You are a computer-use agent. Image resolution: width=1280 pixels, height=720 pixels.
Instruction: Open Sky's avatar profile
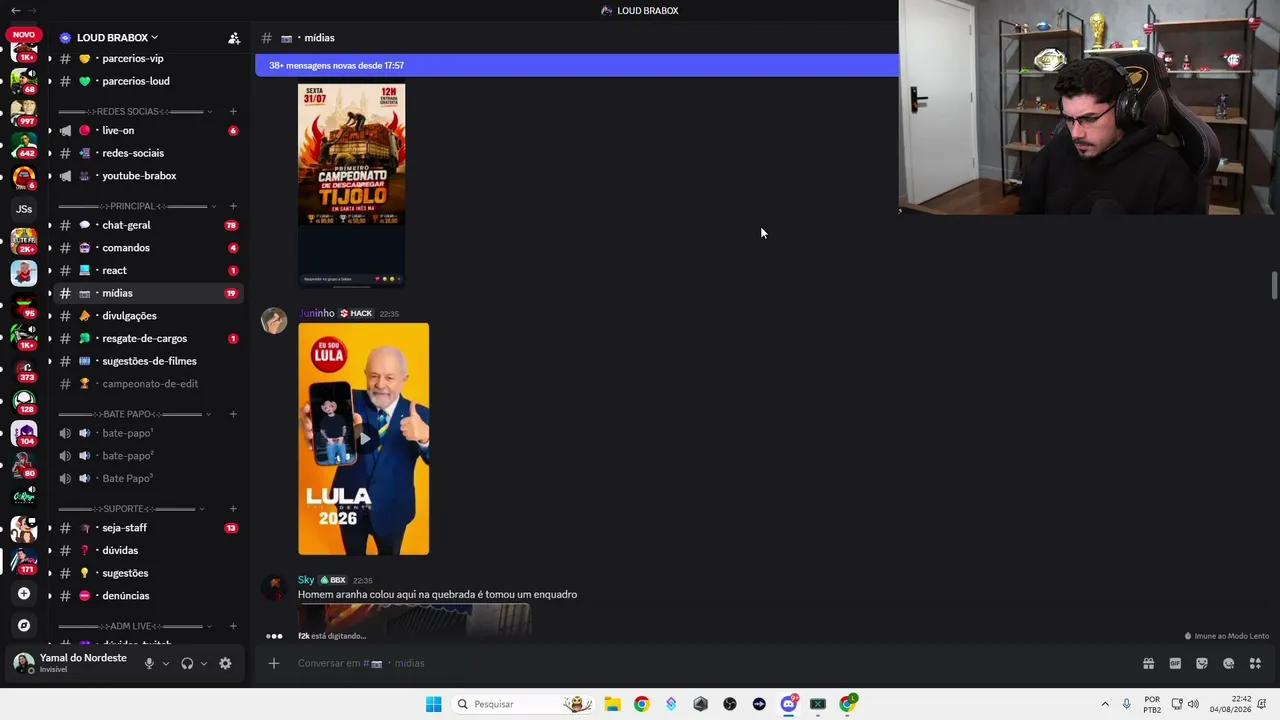coord(274,587)
